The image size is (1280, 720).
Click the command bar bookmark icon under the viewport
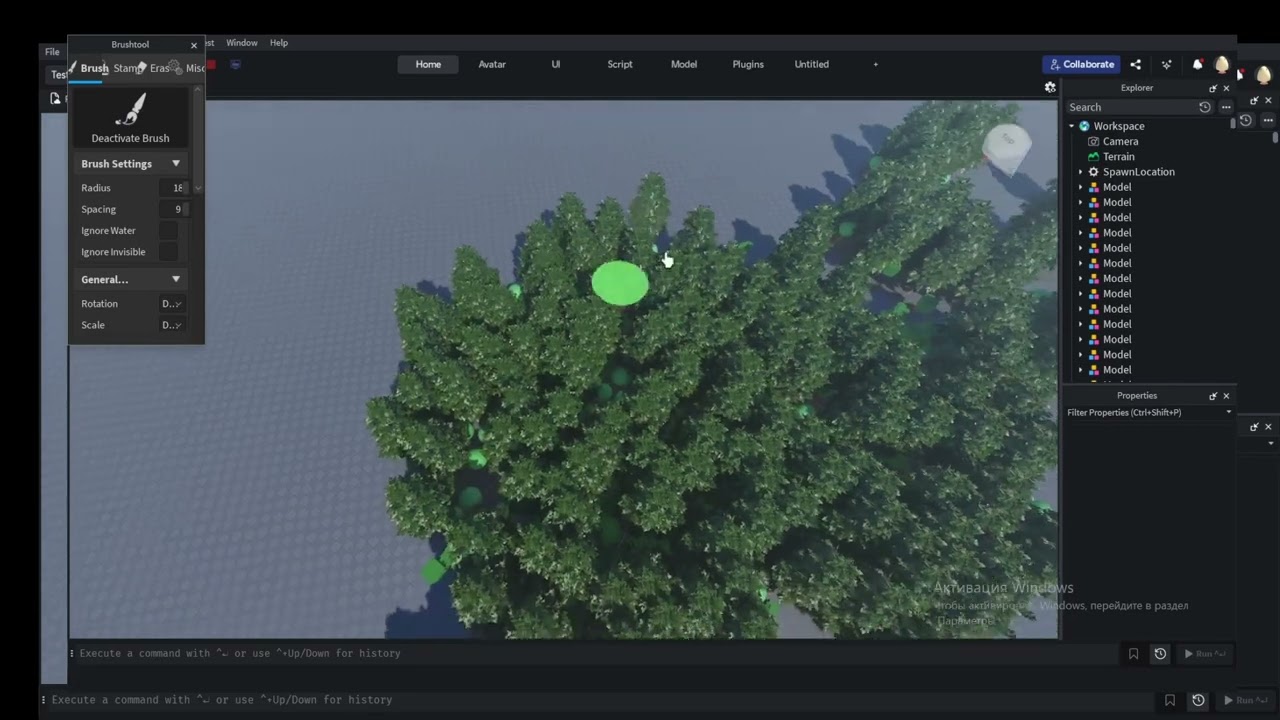(x=1133, y=654)
